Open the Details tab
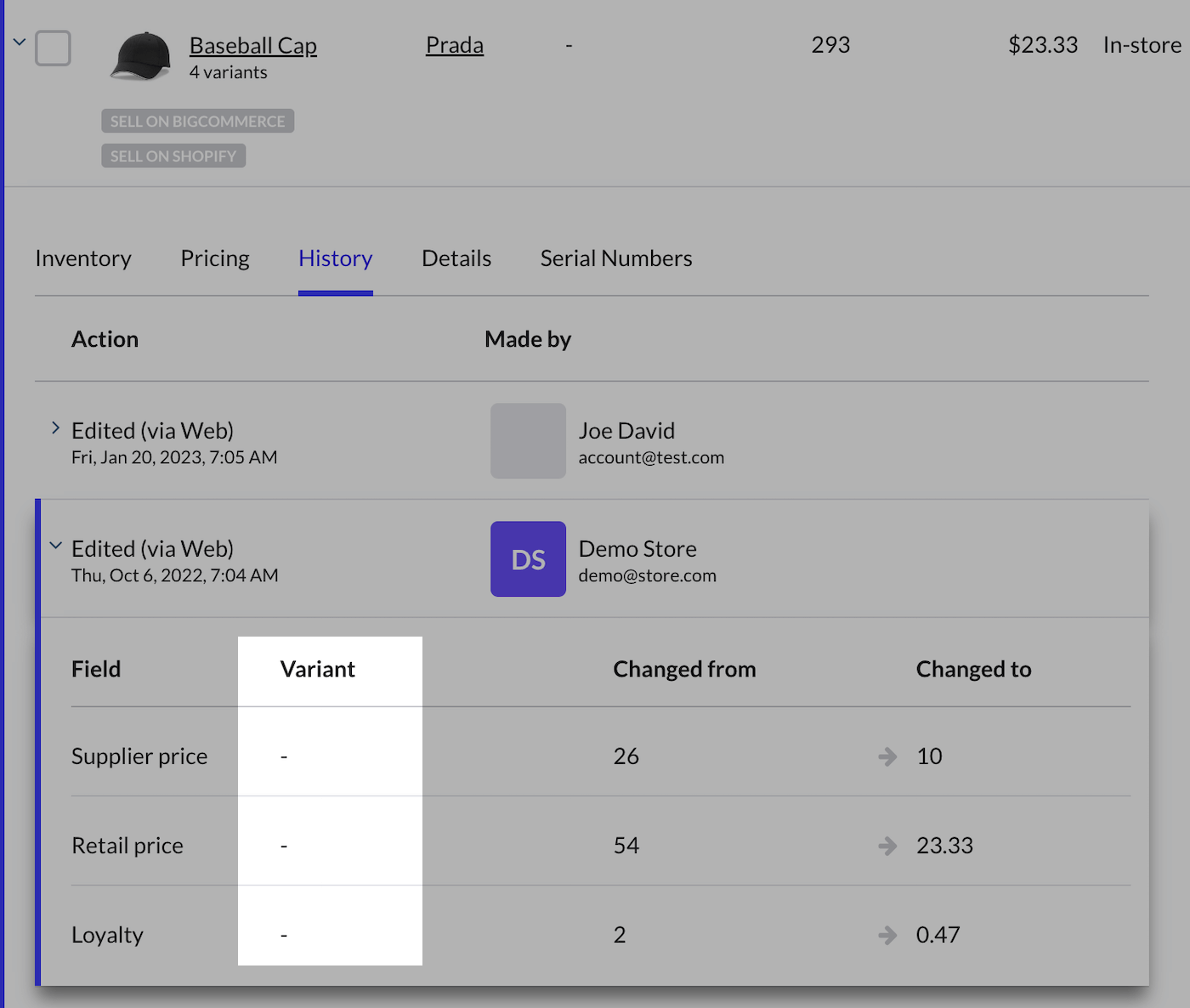1190x1008 pixels. click(456, 258)
